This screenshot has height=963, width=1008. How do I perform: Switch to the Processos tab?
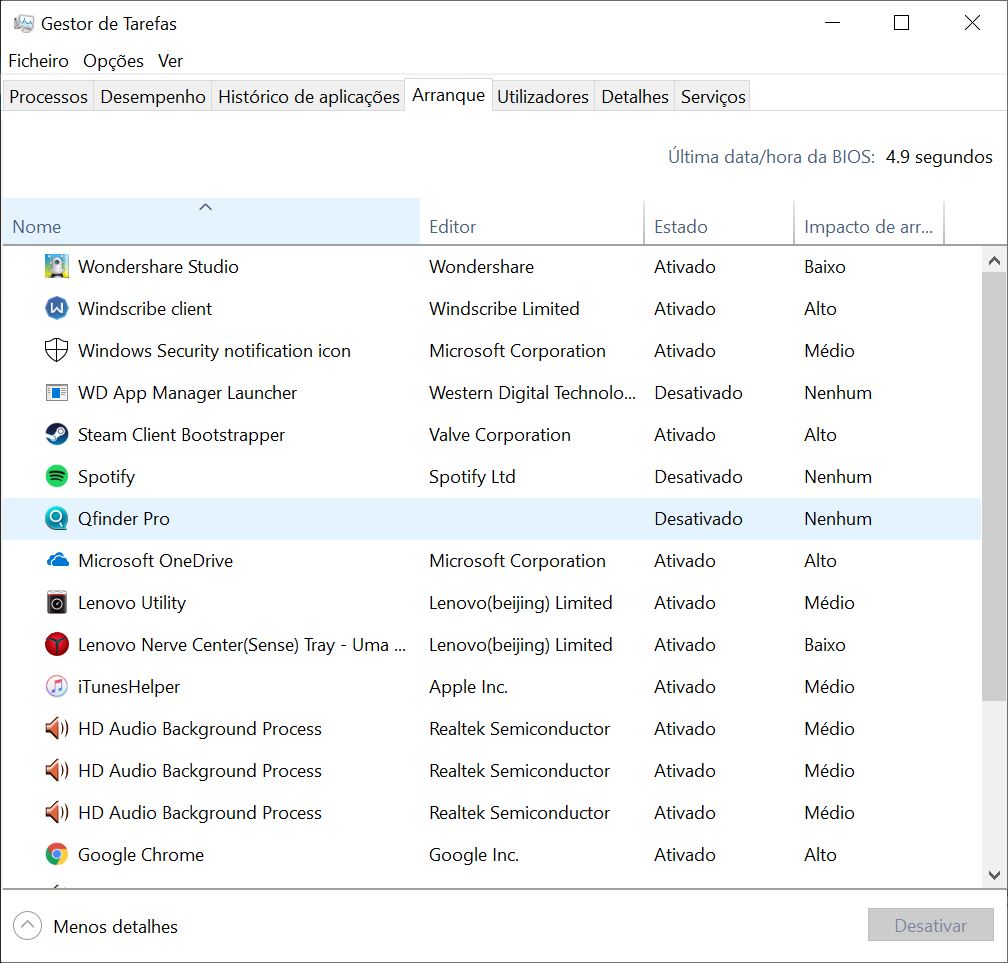(48, 96)
